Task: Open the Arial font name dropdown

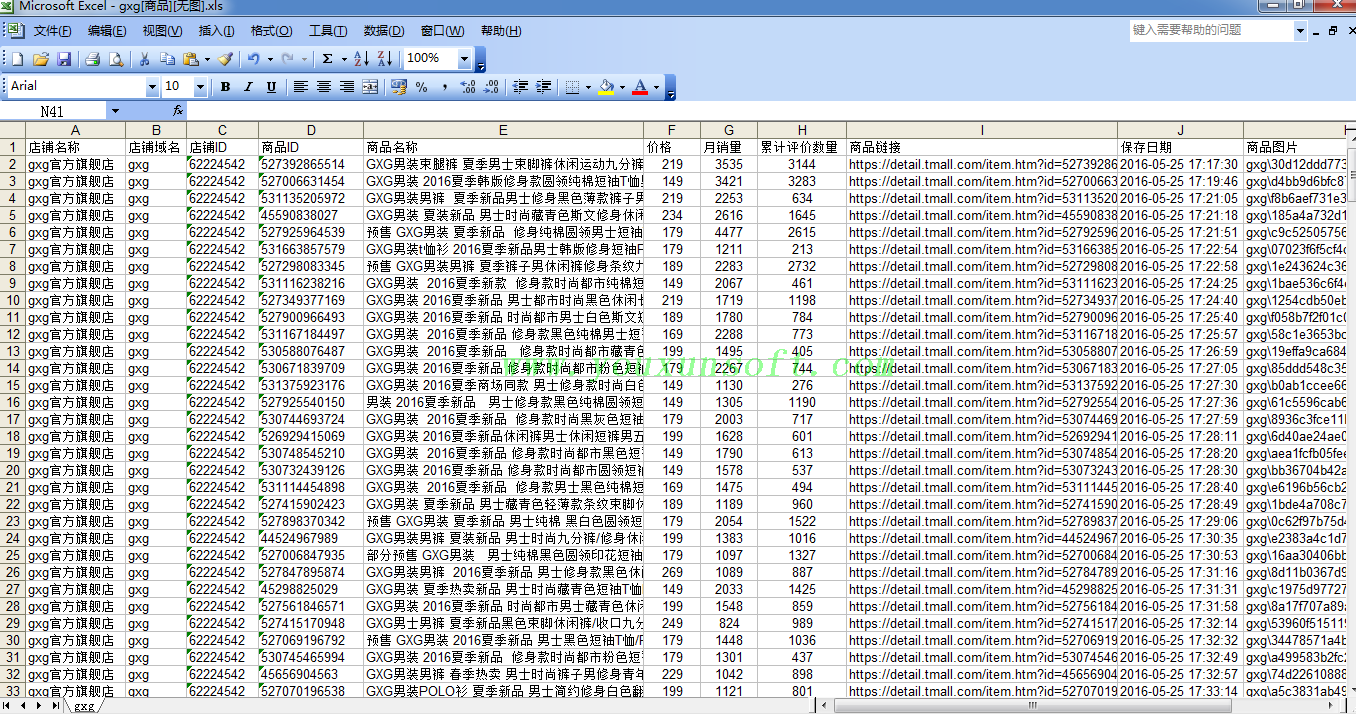Action: tap(152, 87)
